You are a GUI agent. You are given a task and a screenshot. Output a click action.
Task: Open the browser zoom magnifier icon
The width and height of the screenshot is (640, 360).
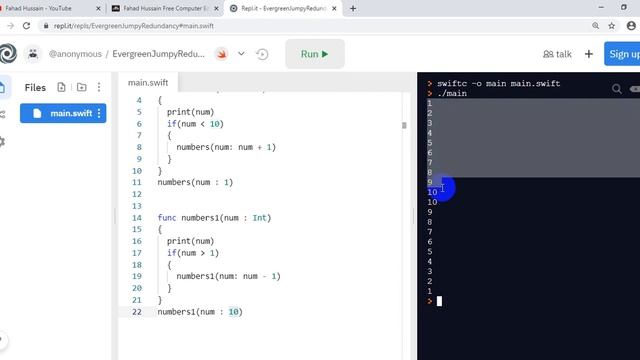pyautogui.click(x=596, y=26)
